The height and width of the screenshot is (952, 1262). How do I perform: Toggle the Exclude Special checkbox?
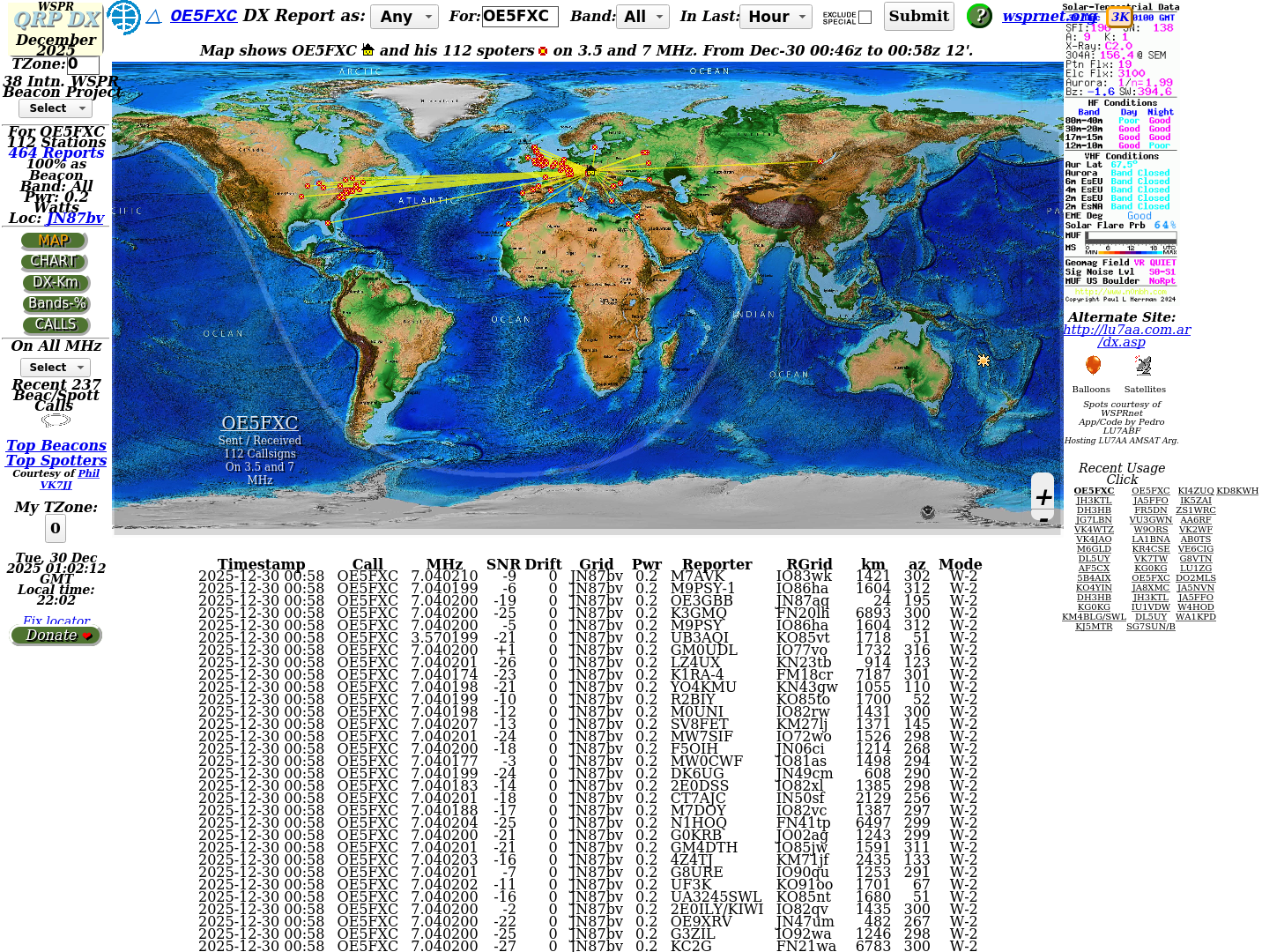[x=865, y=18]
